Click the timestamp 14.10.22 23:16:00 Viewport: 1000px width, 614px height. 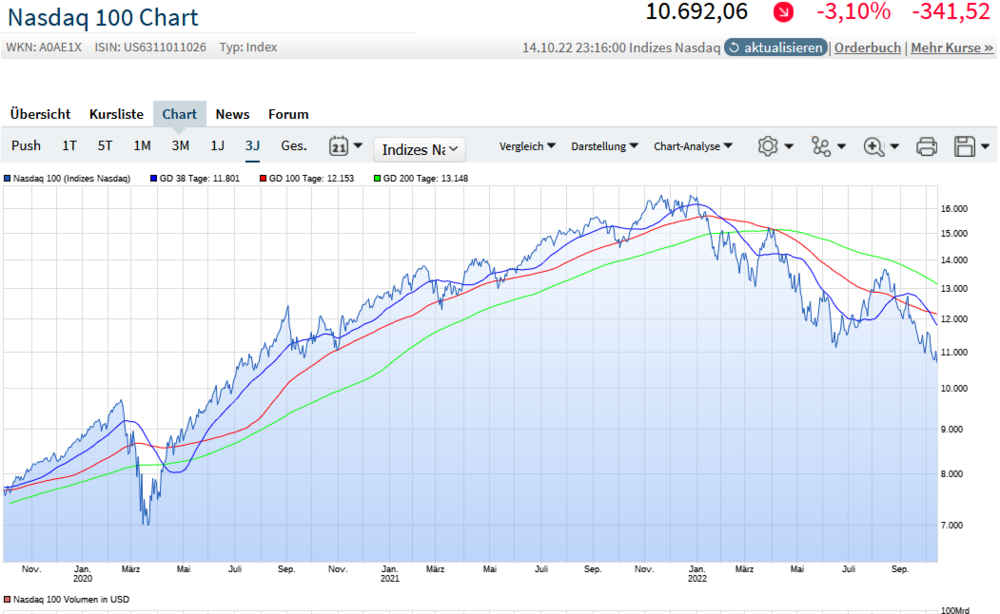tap(574, 47)
